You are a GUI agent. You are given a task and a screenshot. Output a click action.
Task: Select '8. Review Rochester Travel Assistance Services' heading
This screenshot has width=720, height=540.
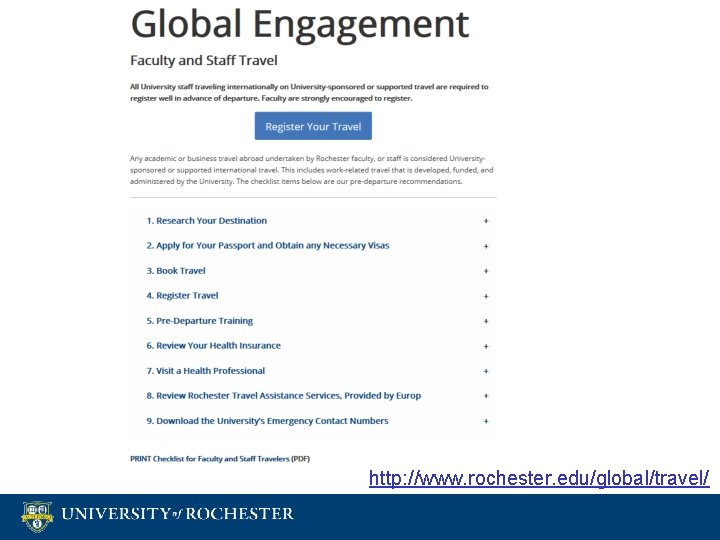point(284,395)
